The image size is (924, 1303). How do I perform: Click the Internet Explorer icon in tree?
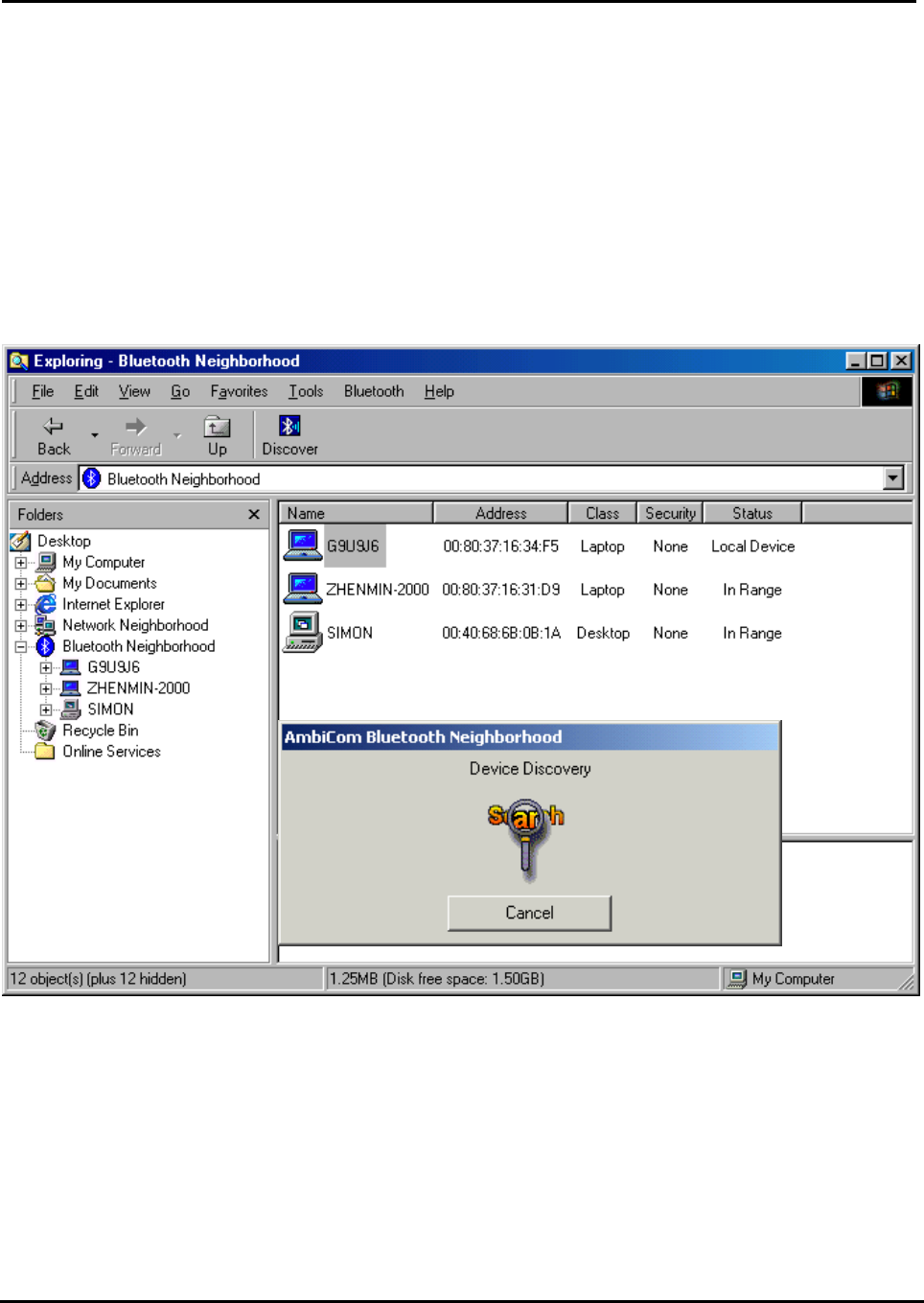point(46,605)
